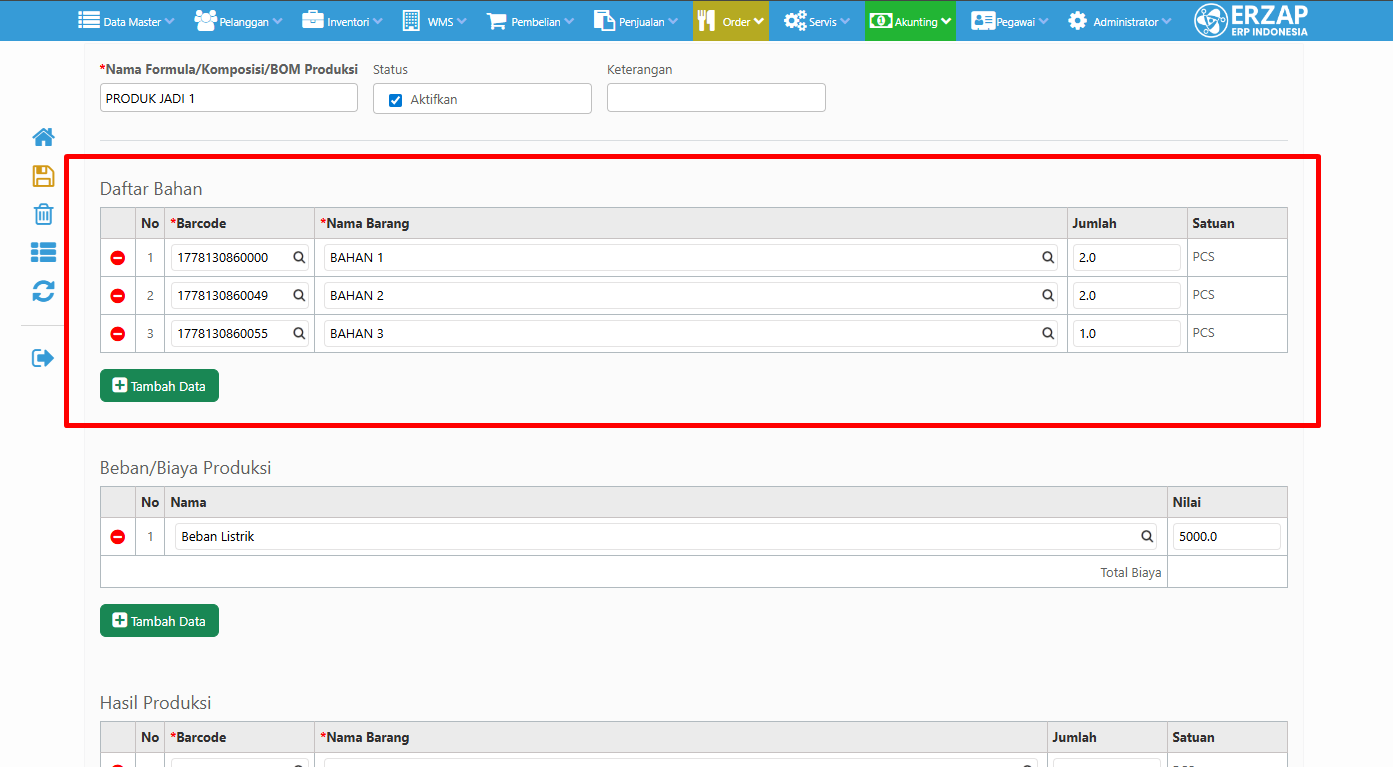Toggle the Aktifkan status checkbox

(395, 100)
